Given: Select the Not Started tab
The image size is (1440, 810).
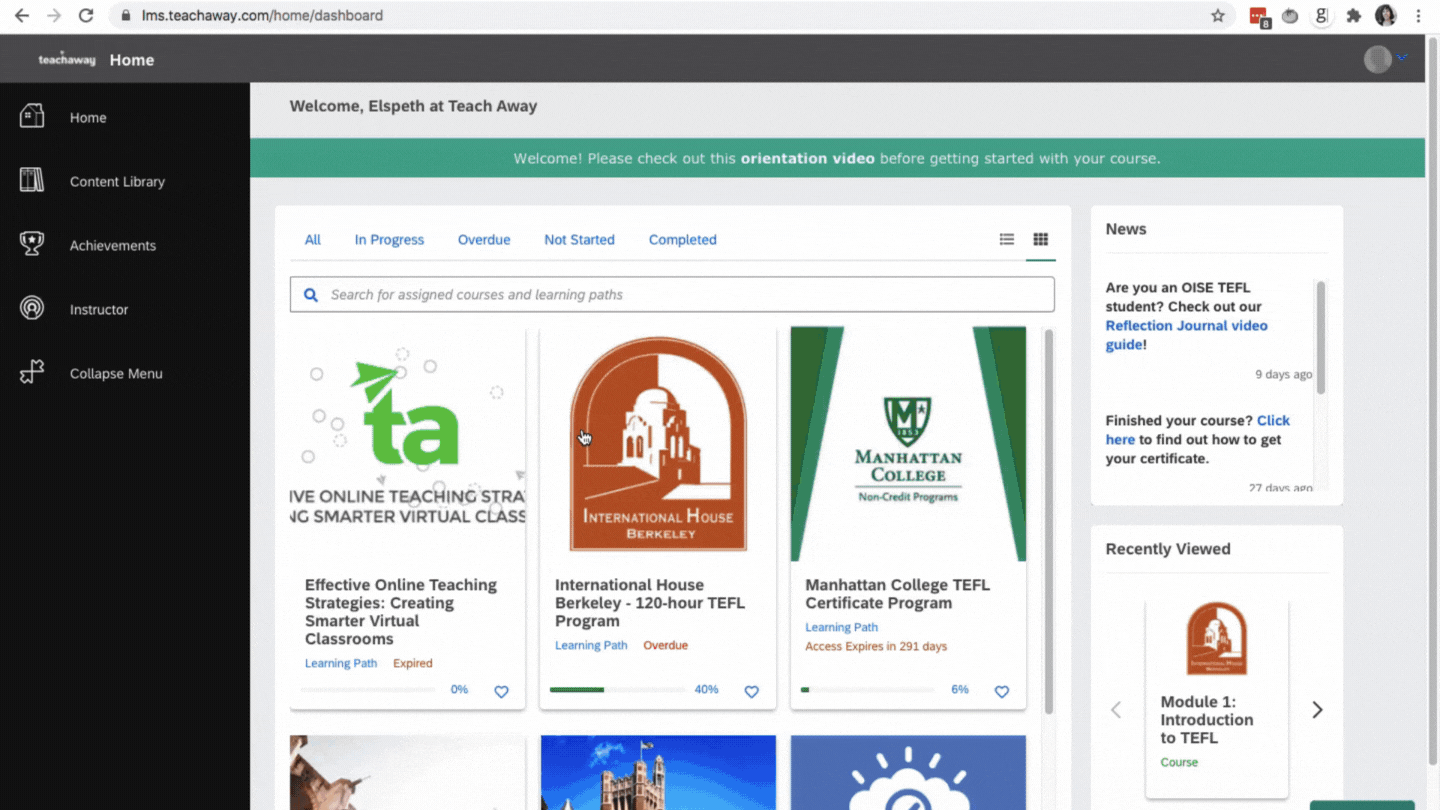Looking at the screenshot, I should 579,240.
